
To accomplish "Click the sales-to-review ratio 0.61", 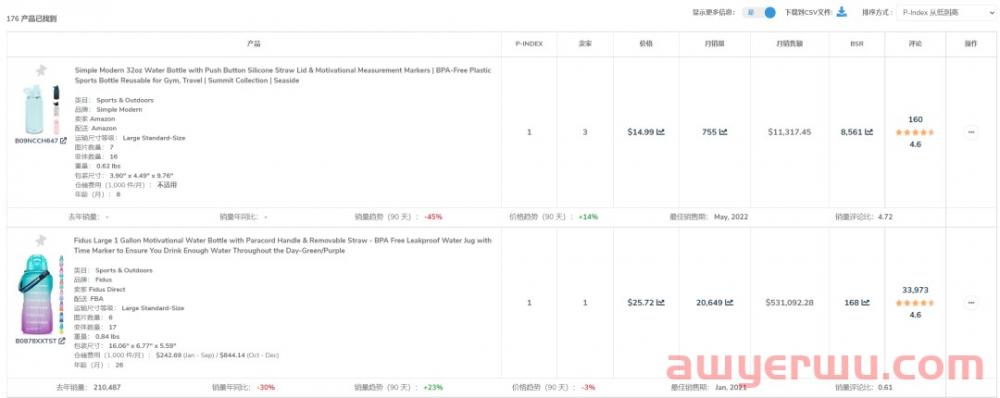I will point(885,387).
